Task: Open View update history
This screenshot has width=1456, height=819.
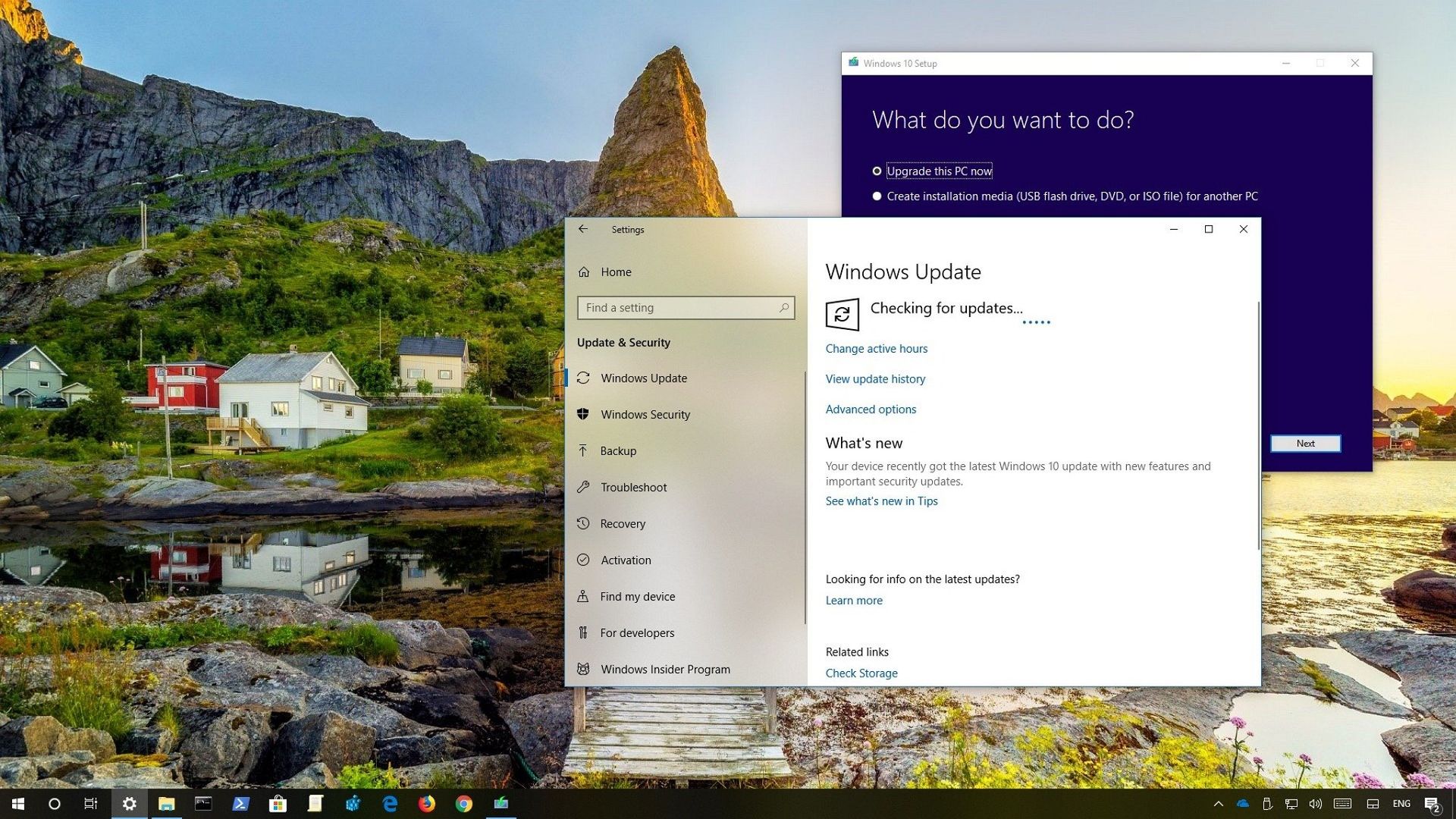Action: pyautogui.click(x=875, y=378)
